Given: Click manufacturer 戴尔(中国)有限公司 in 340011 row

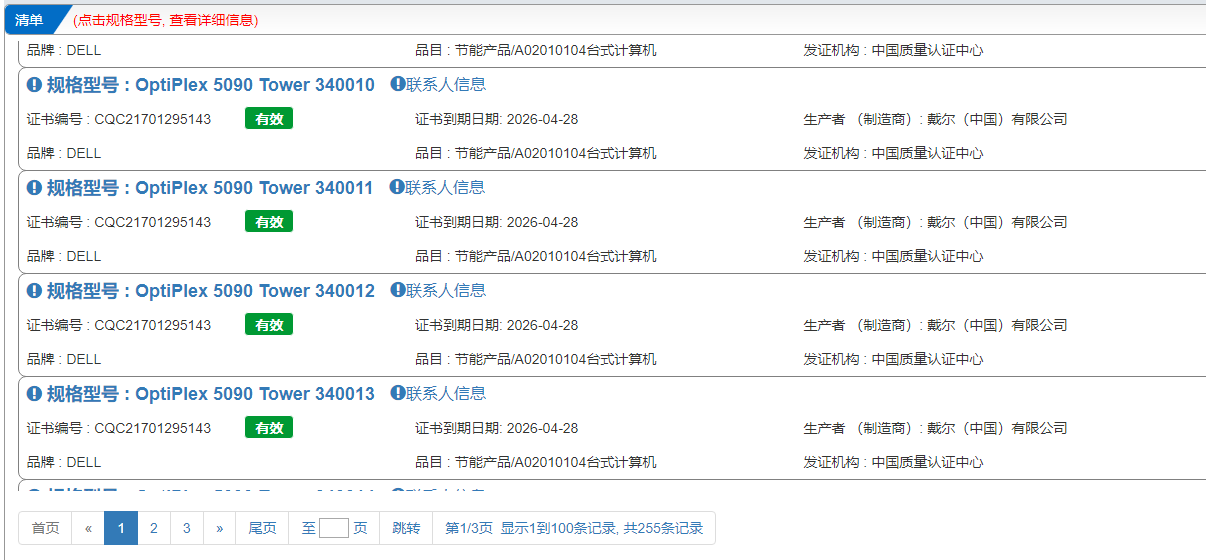Looking at the screenshot, I should (x=997, y=223).
